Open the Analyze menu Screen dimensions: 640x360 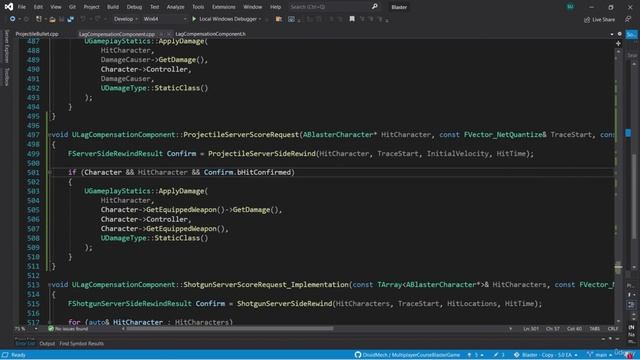(x=176, y=7)
